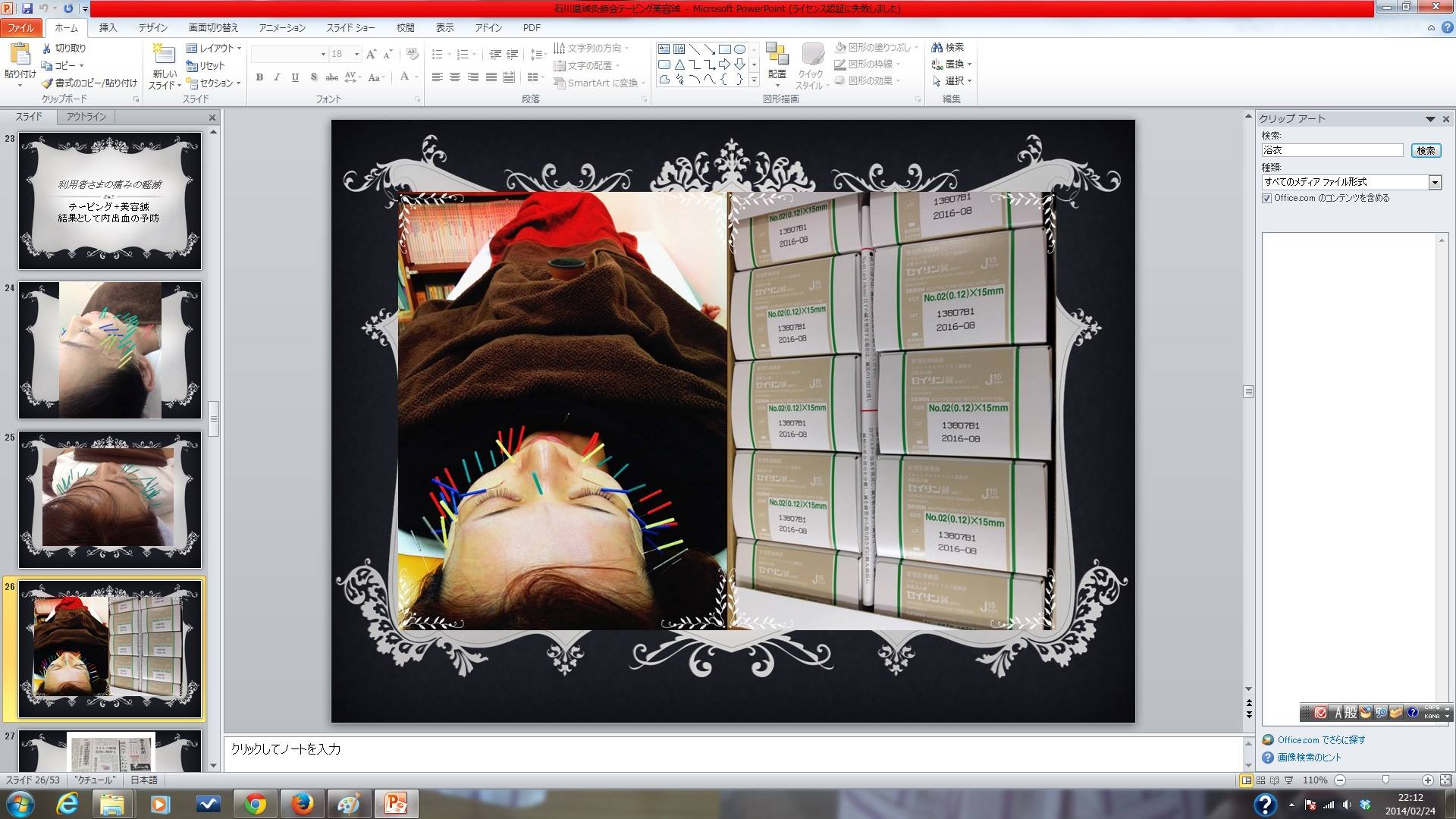Click the New Slide icon

(x=164, y=55)
